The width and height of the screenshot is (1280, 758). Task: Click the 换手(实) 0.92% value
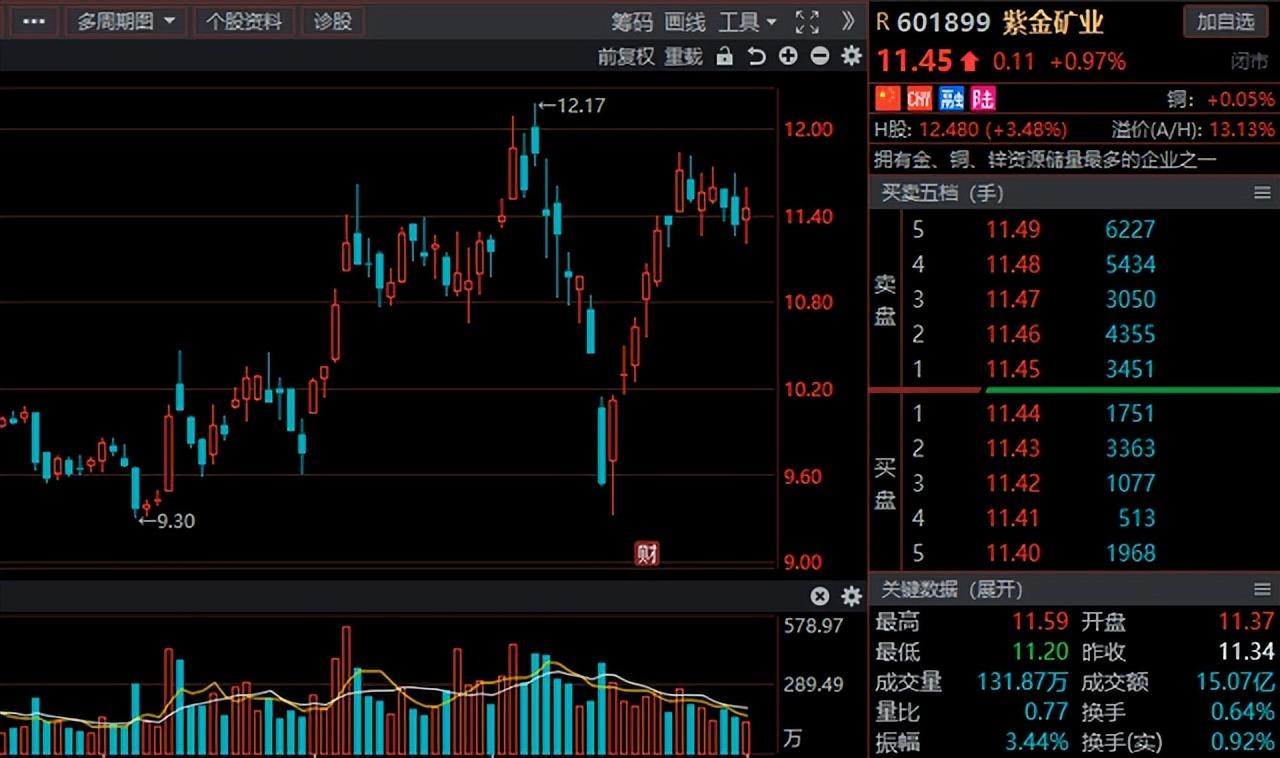(1242, 743)
